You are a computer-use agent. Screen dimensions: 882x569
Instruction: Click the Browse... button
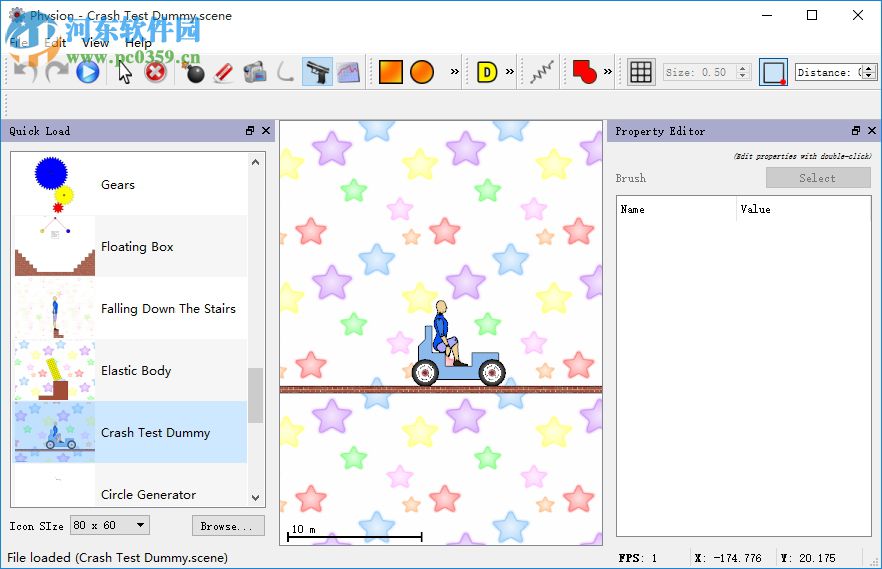pos(228,526)
